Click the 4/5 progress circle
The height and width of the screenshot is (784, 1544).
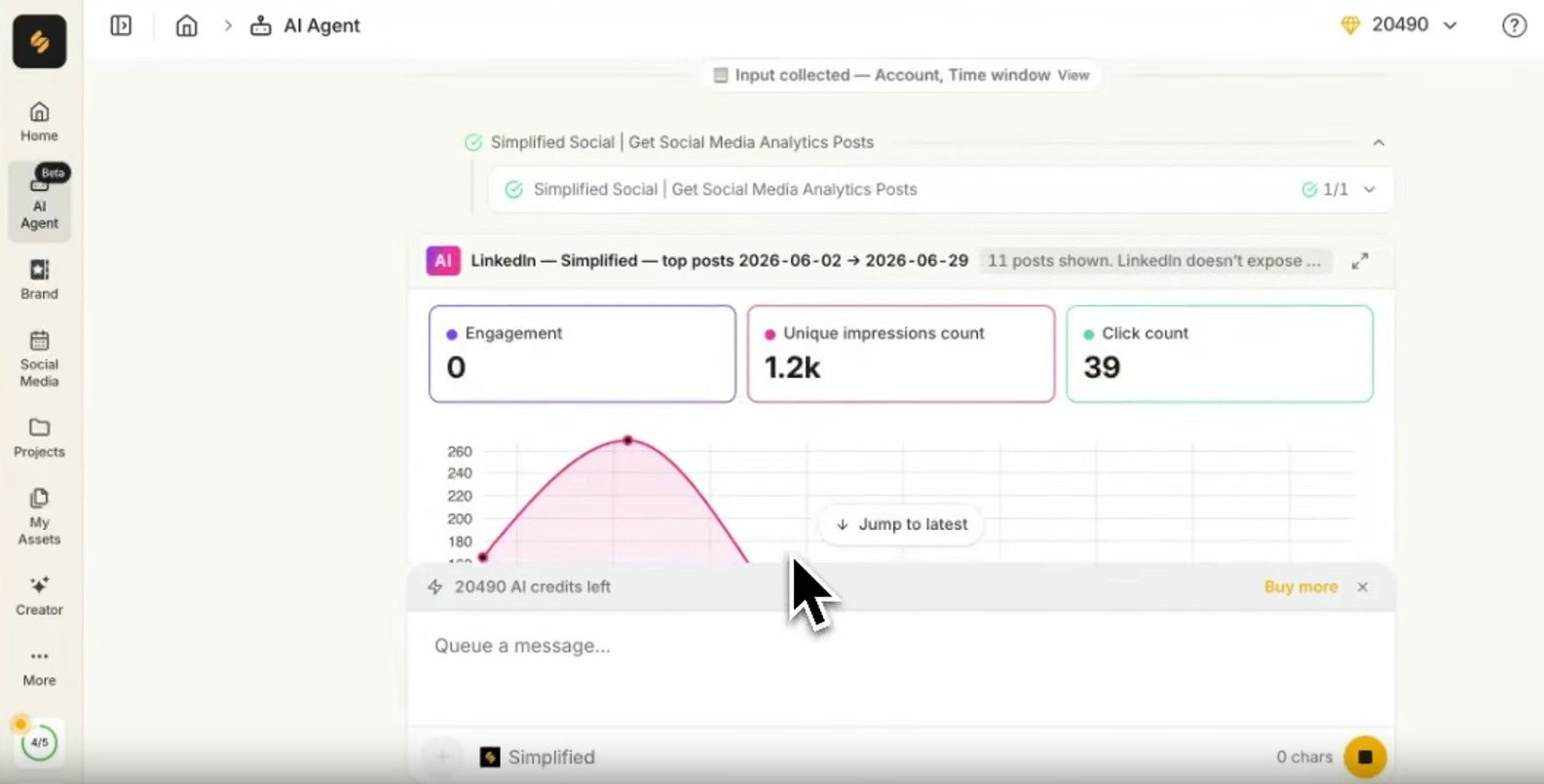(x=39, y=742)
